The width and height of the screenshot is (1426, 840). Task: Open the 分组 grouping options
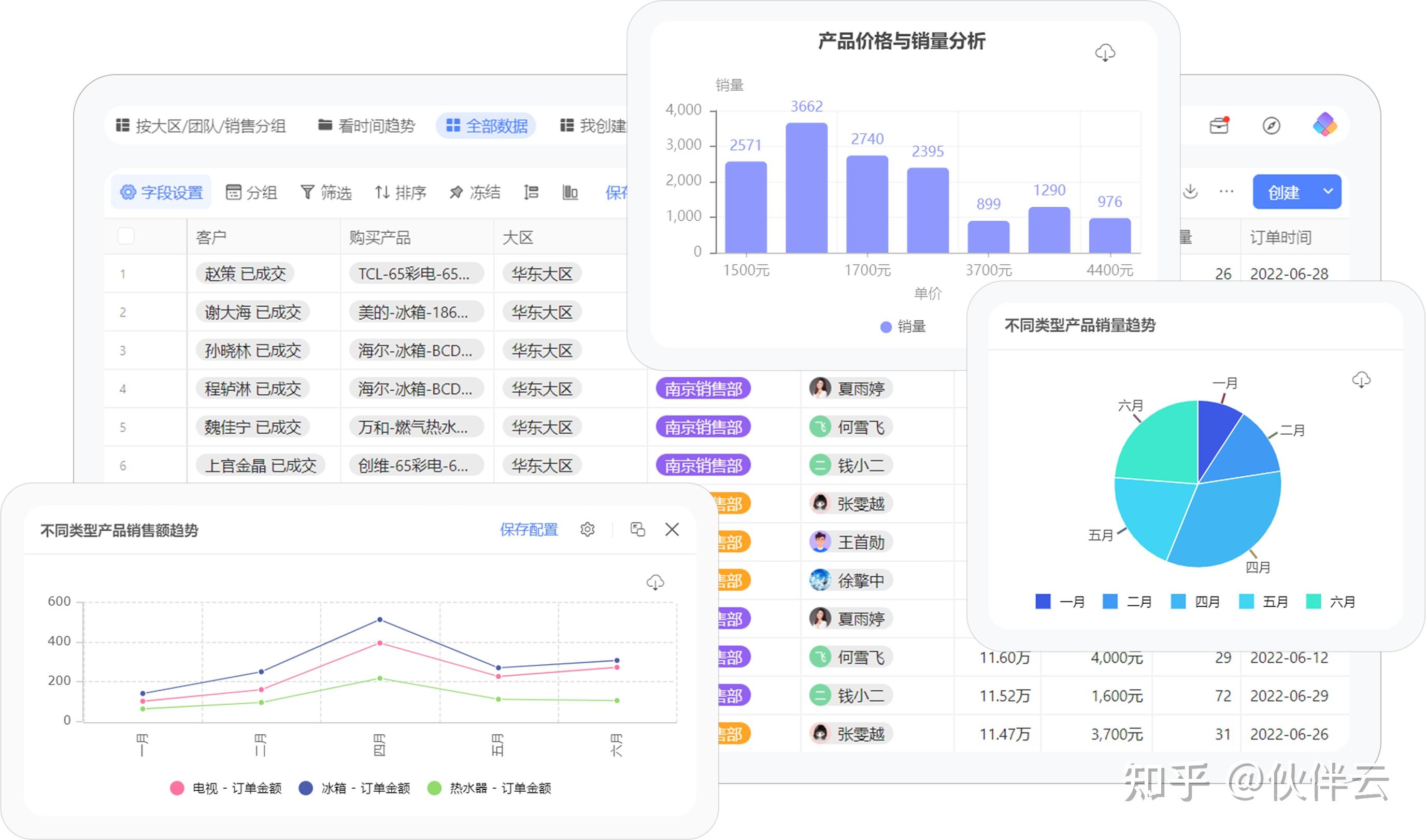pyautogui.click(x=252, y=192)
